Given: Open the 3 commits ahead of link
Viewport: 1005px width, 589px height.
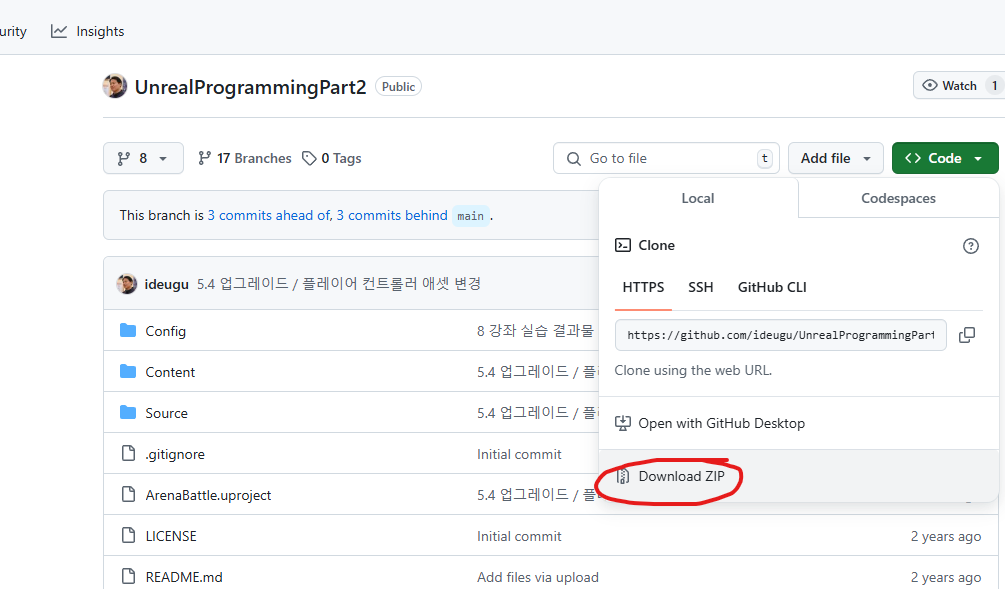Looking at the screenshot, I should (269, 215).
